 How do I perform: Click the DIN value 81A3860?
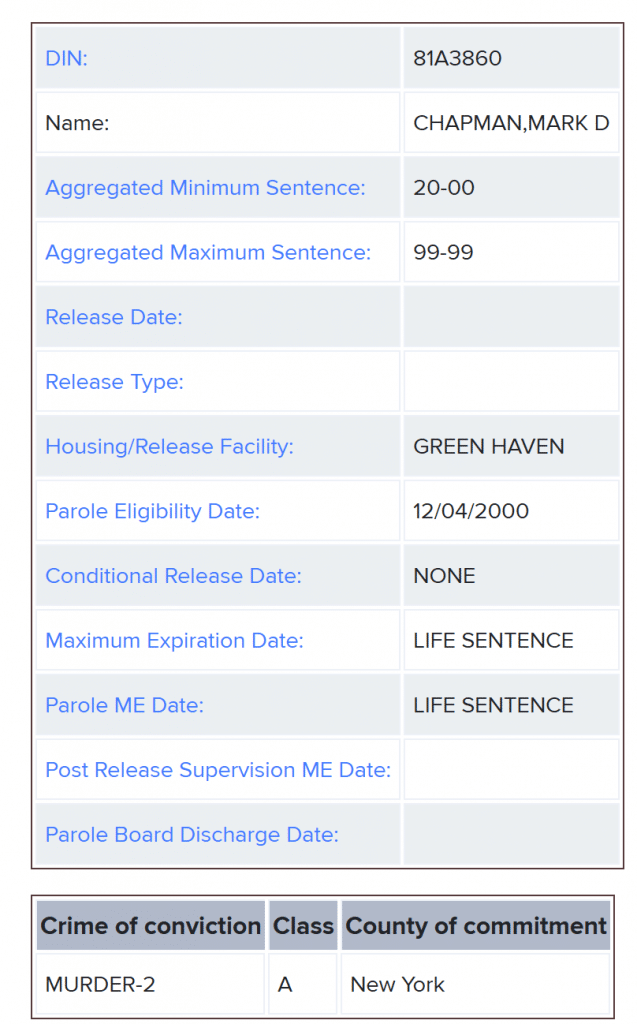[457, 59]
